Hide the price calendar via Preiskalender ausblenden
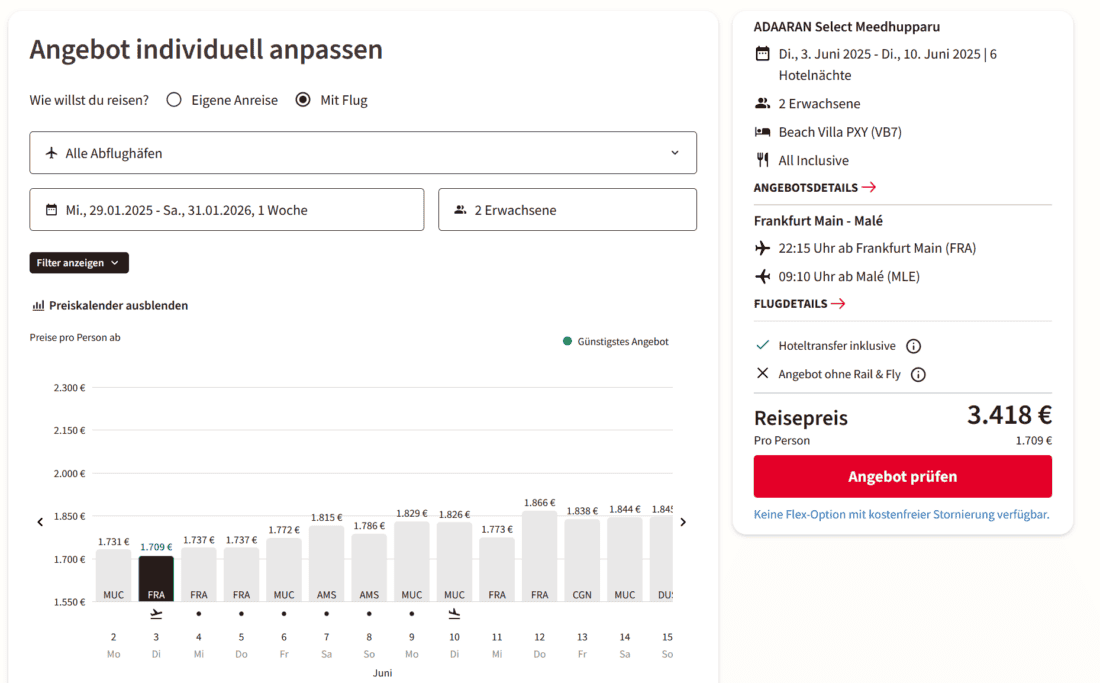 point(118,306)
